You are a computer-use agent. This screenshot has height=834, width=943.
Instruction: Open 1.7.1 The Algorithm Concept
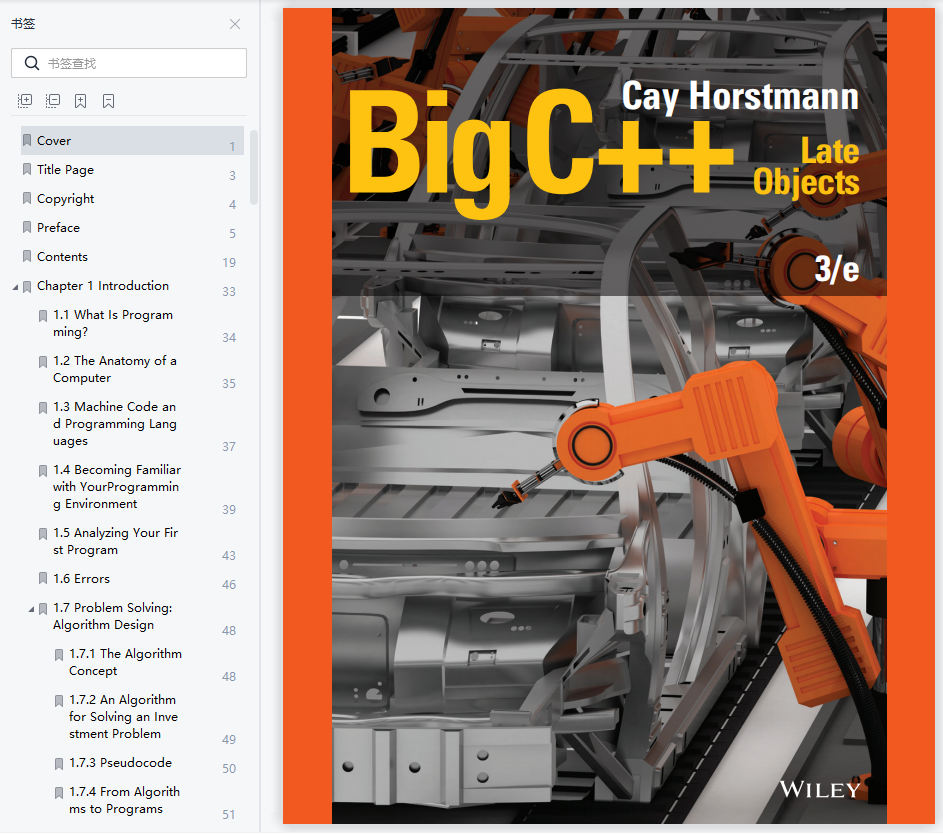(125, 662)
